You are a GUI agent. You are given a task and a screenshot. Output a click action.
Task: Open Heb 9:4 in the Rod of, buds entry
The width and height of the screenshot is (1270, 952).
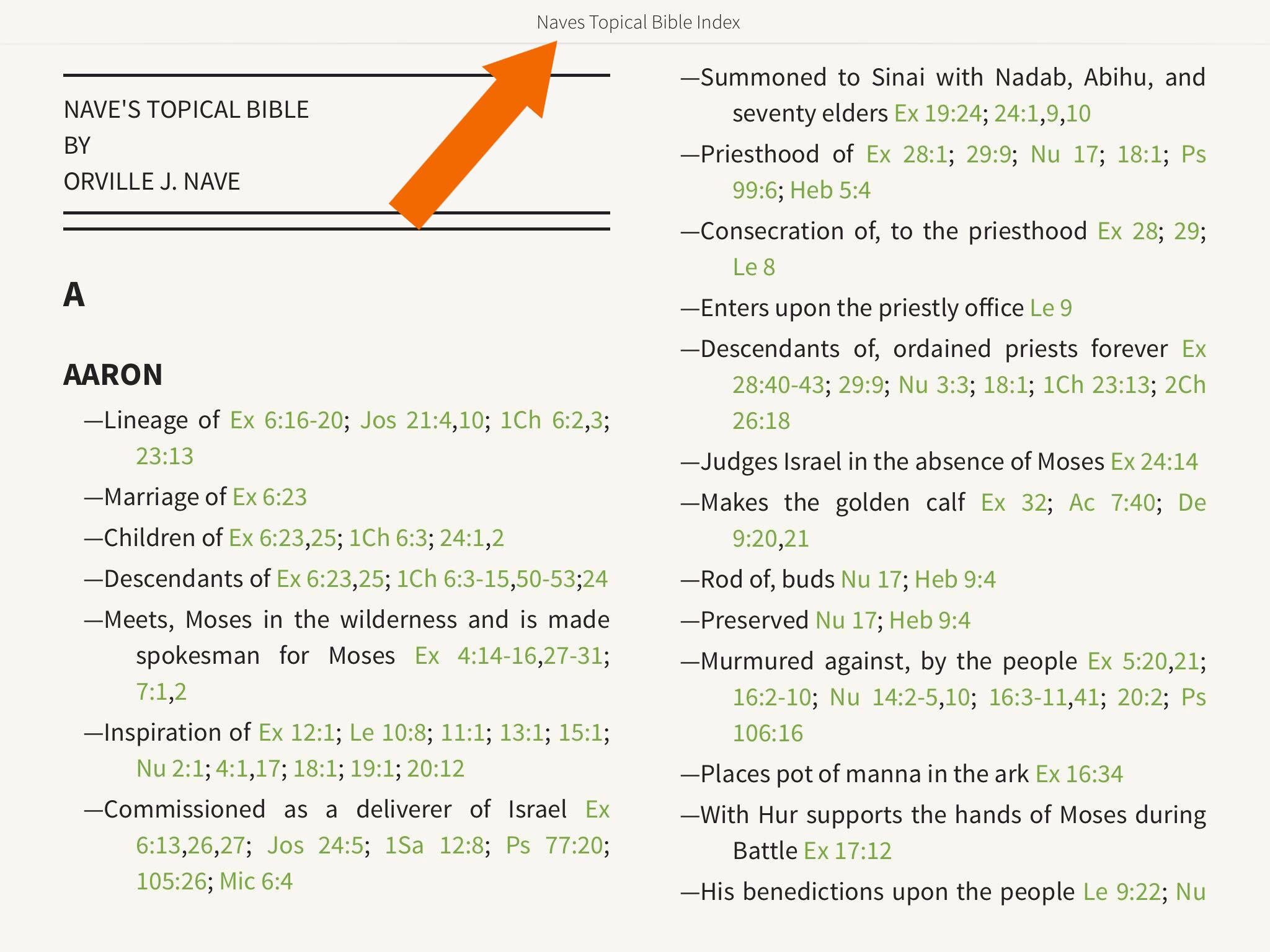coord(956,580)
